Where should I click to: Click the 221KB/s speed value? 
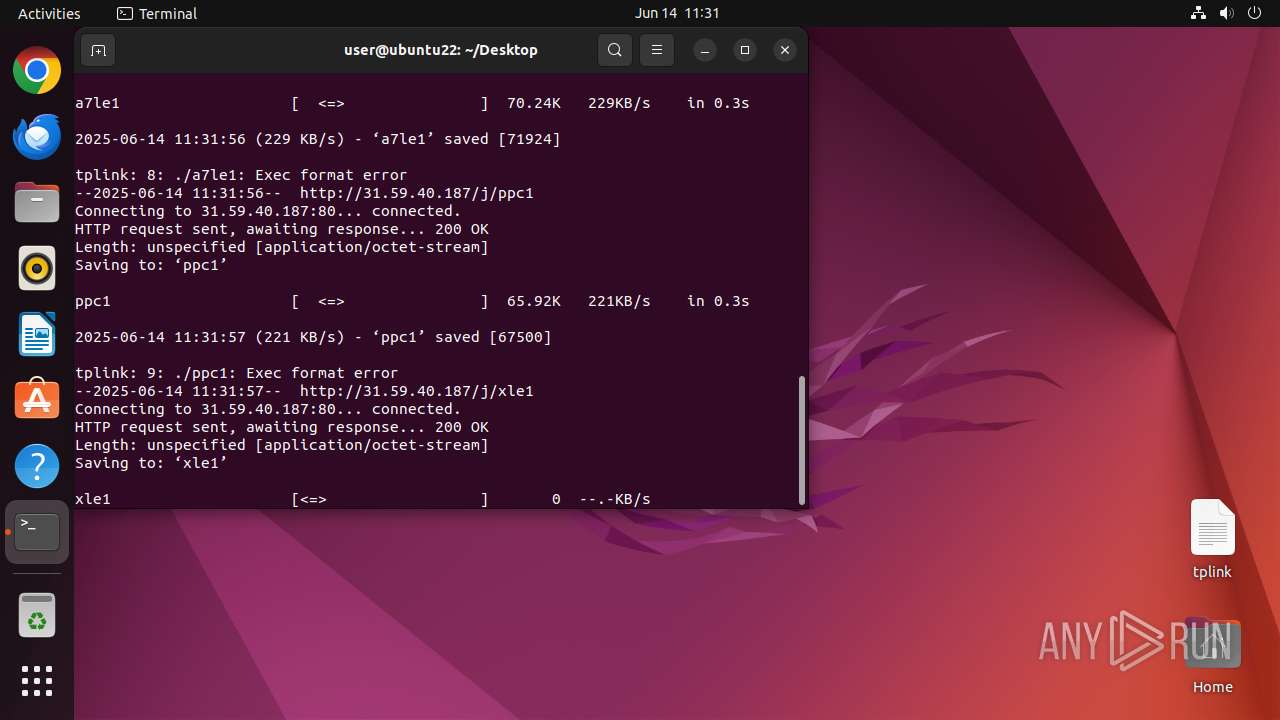pyautogui.click(x=620, y=301)
